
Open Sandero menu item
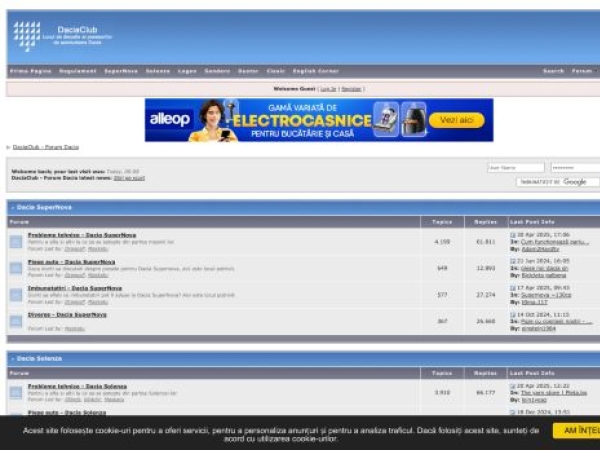pos(217,71)
